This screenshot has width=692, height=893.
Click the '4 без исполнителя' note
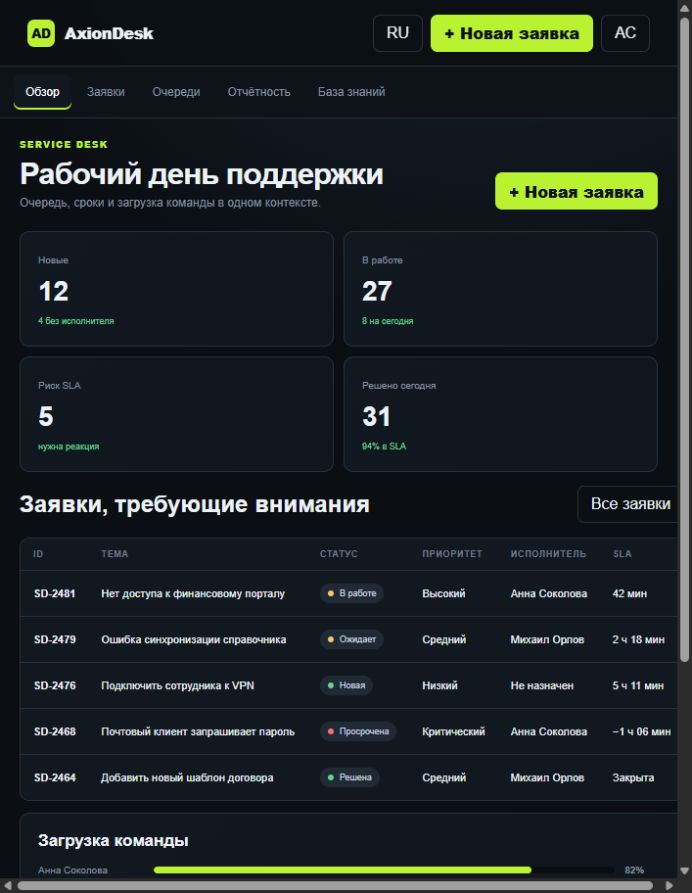point(76,321)
